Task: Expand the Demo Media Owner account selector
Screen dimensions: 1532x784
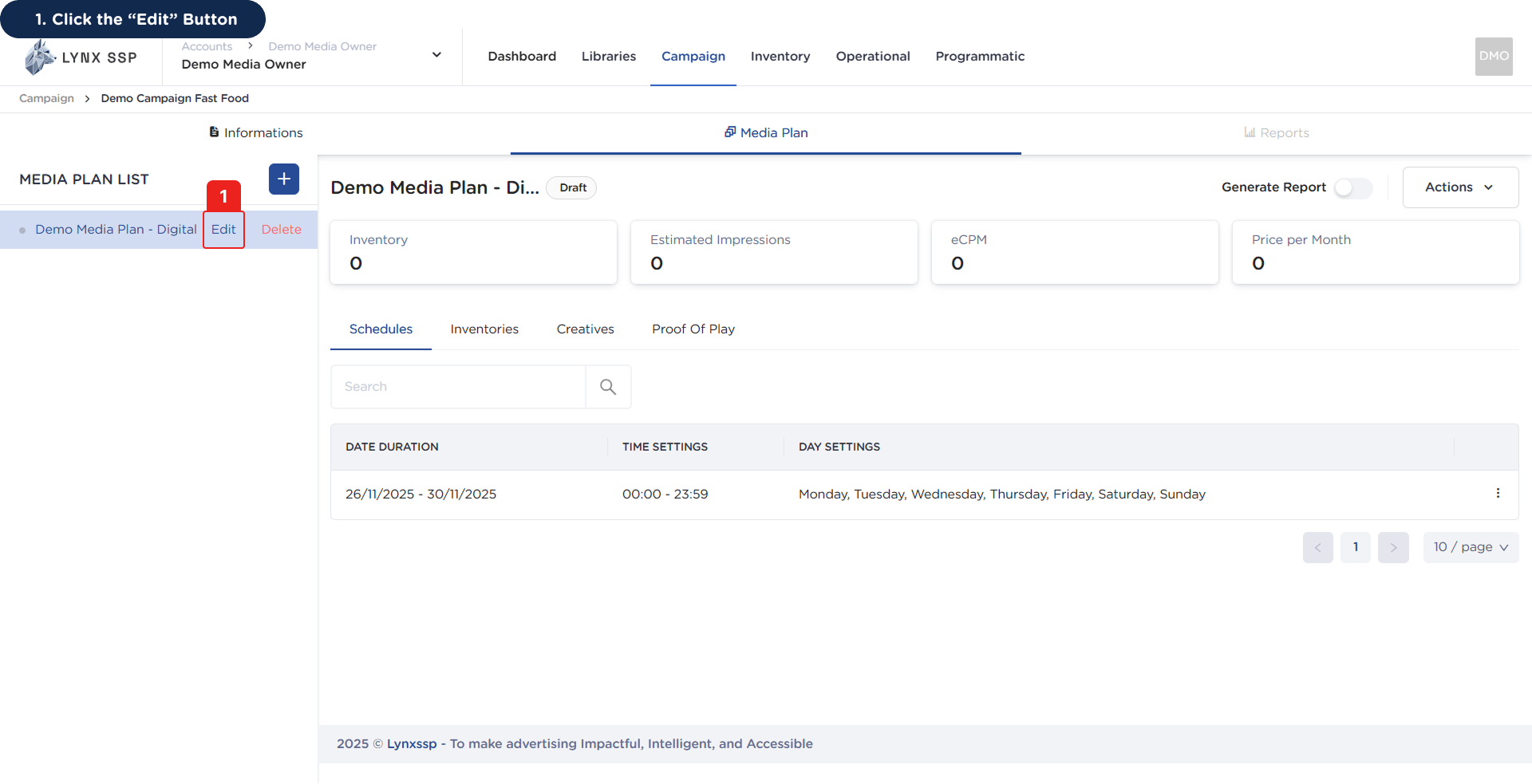Action: click(x=436, y=55)
